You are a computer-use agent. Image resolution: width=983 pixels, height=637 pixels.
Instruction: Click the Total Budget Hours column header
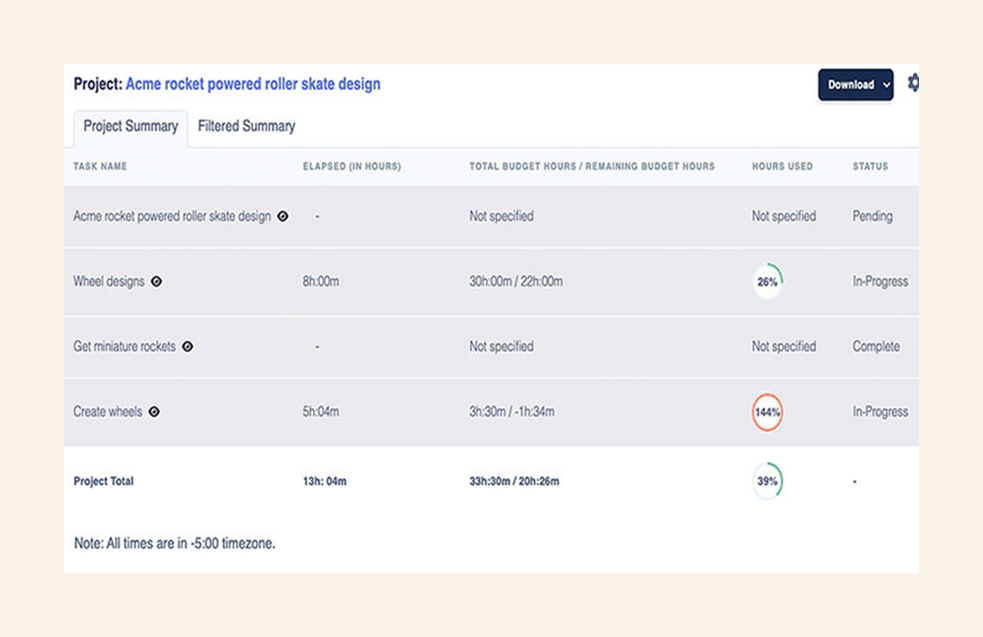(592, 166)
